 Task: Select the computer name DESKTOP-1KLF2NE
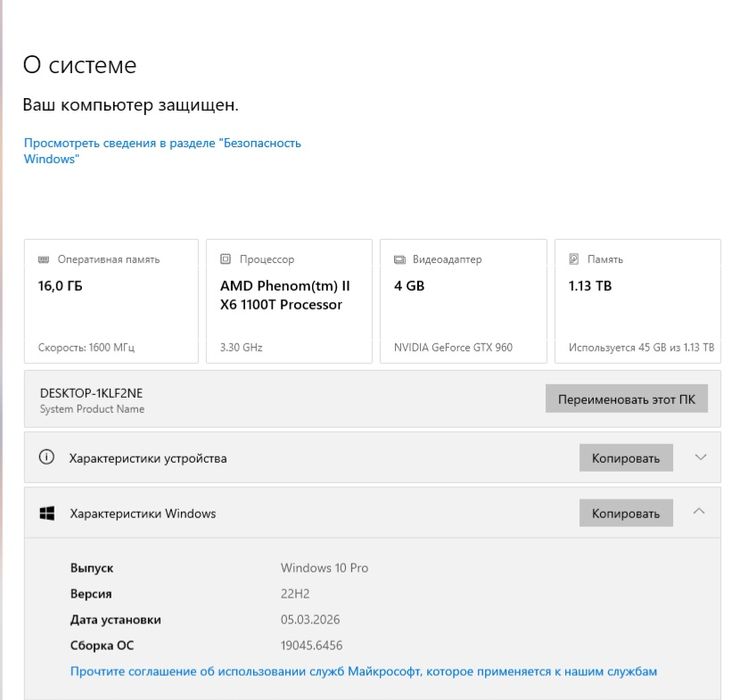91,393
